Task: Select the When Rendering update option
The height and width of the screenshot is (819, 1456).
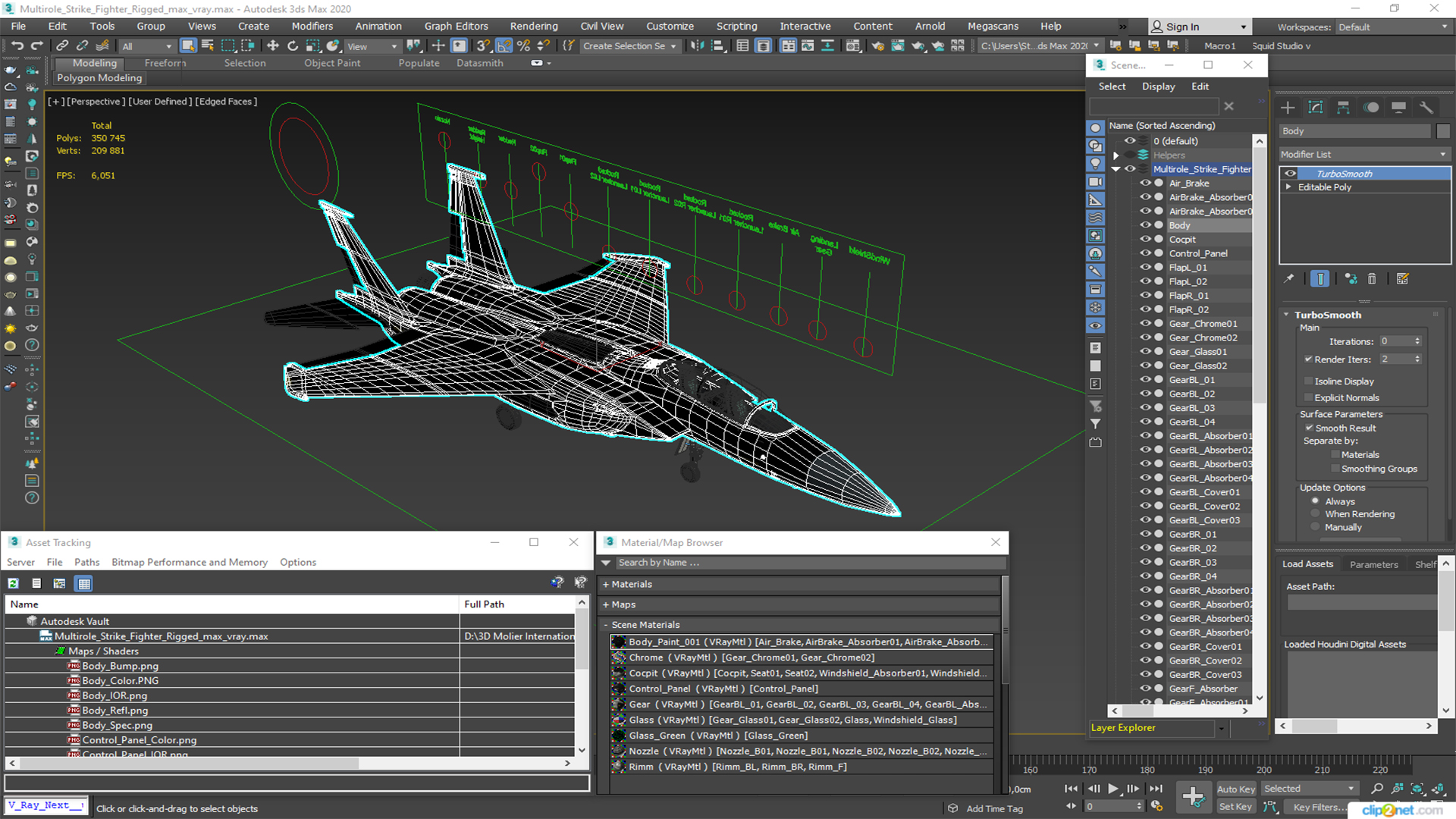Action: point(1315,514)
